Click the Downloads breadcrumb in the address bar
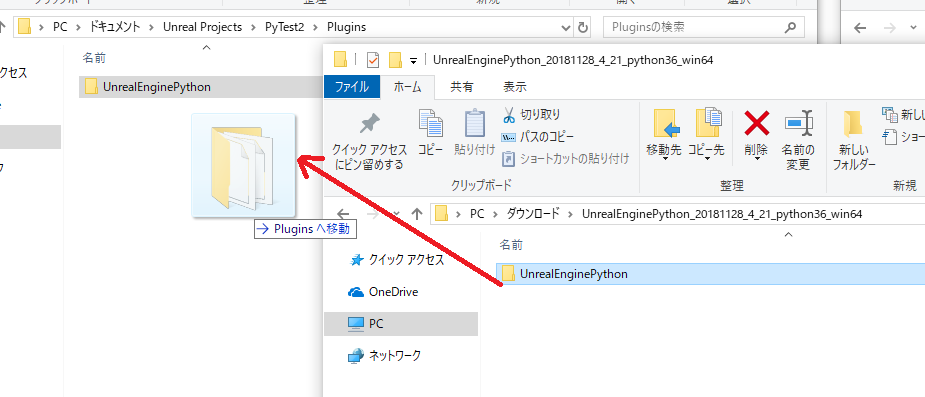The image size is (925, 397). [x=533, y=214]
